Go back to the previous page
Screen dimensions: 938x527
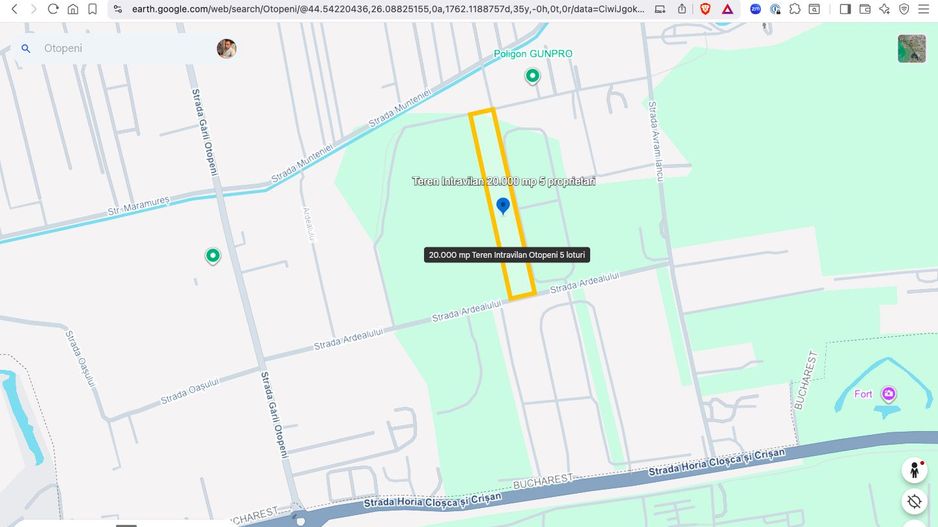[14, 9]
